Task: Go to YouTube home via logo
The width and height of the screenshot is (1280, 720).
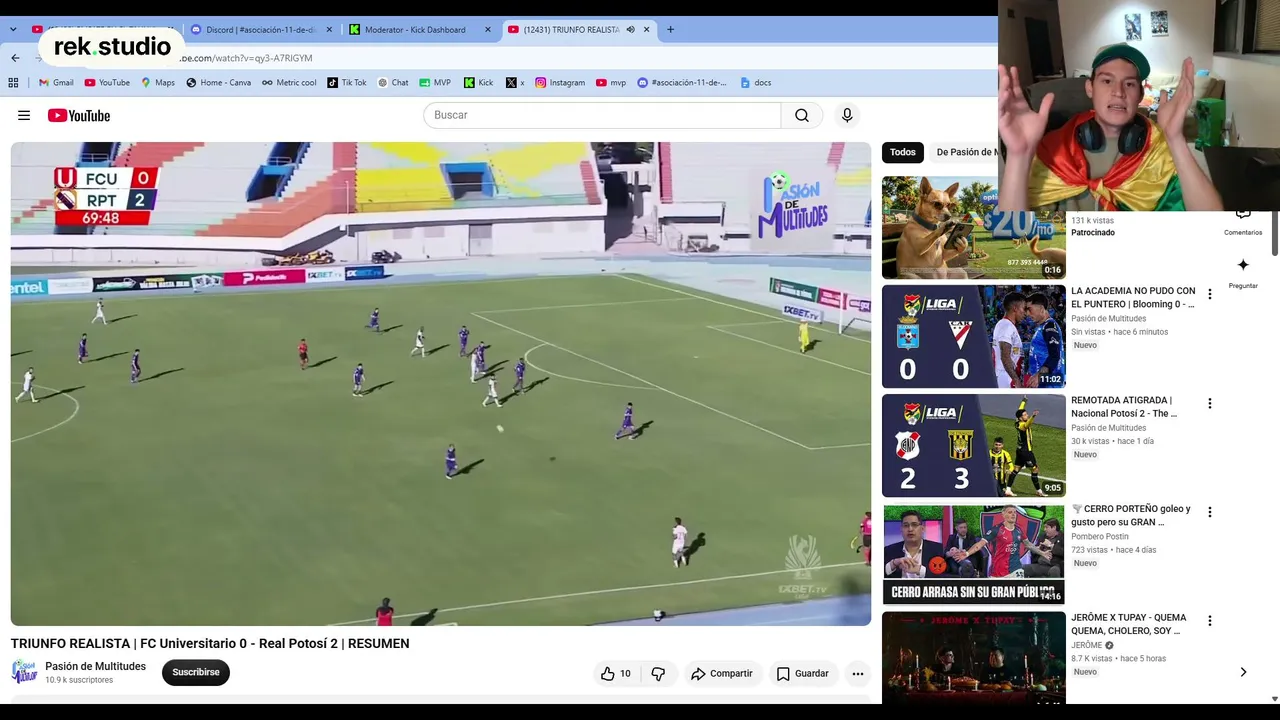Action: pos(79,116)
